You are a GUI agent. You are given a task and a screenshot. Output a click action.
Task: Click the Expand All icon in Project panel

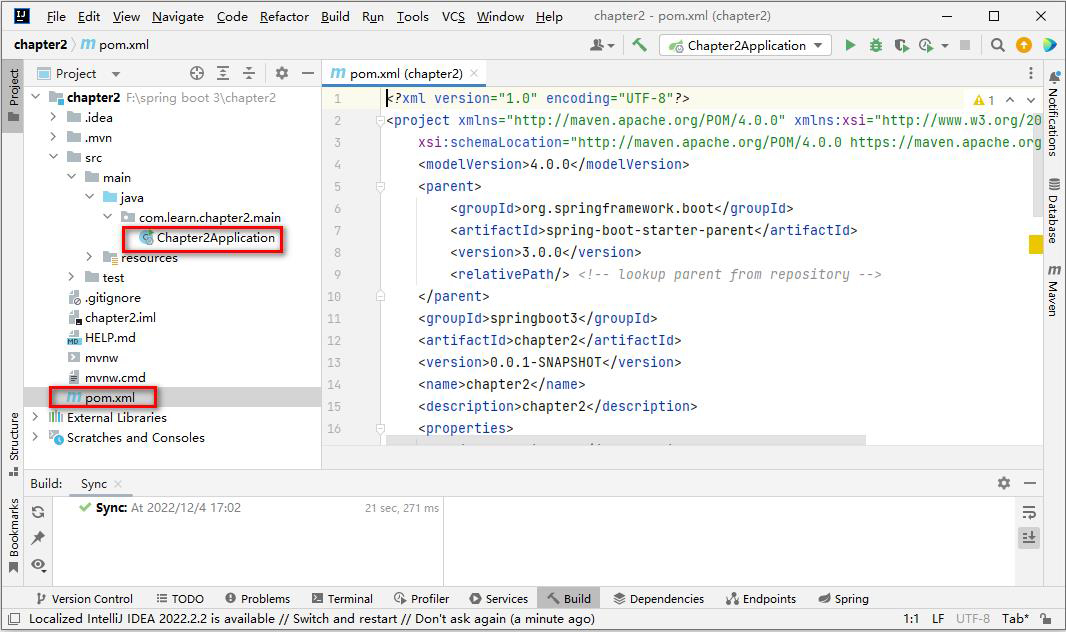point(223,73)
